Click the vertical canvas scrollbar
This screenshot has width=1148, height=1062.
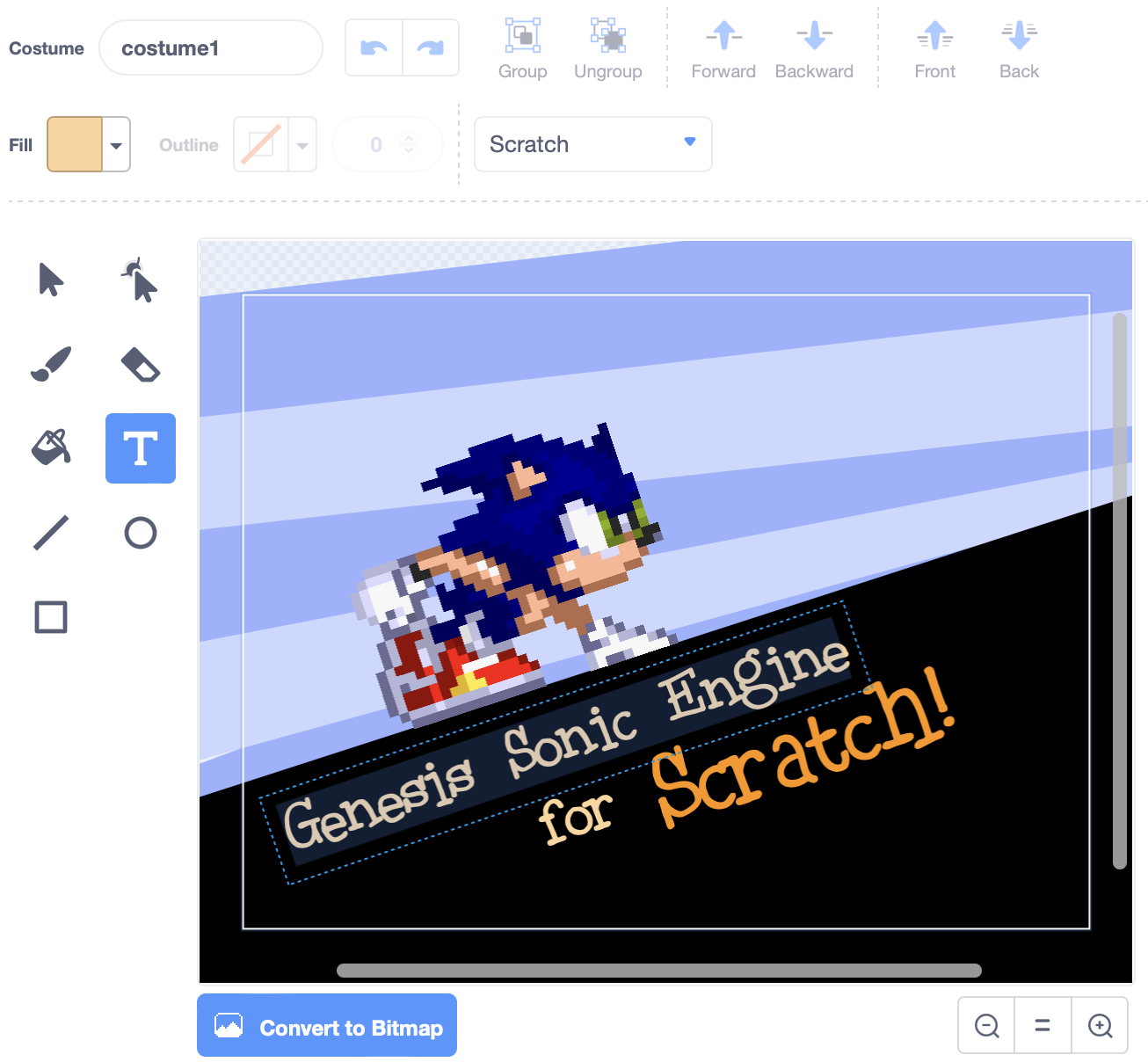pos(1120,591)
